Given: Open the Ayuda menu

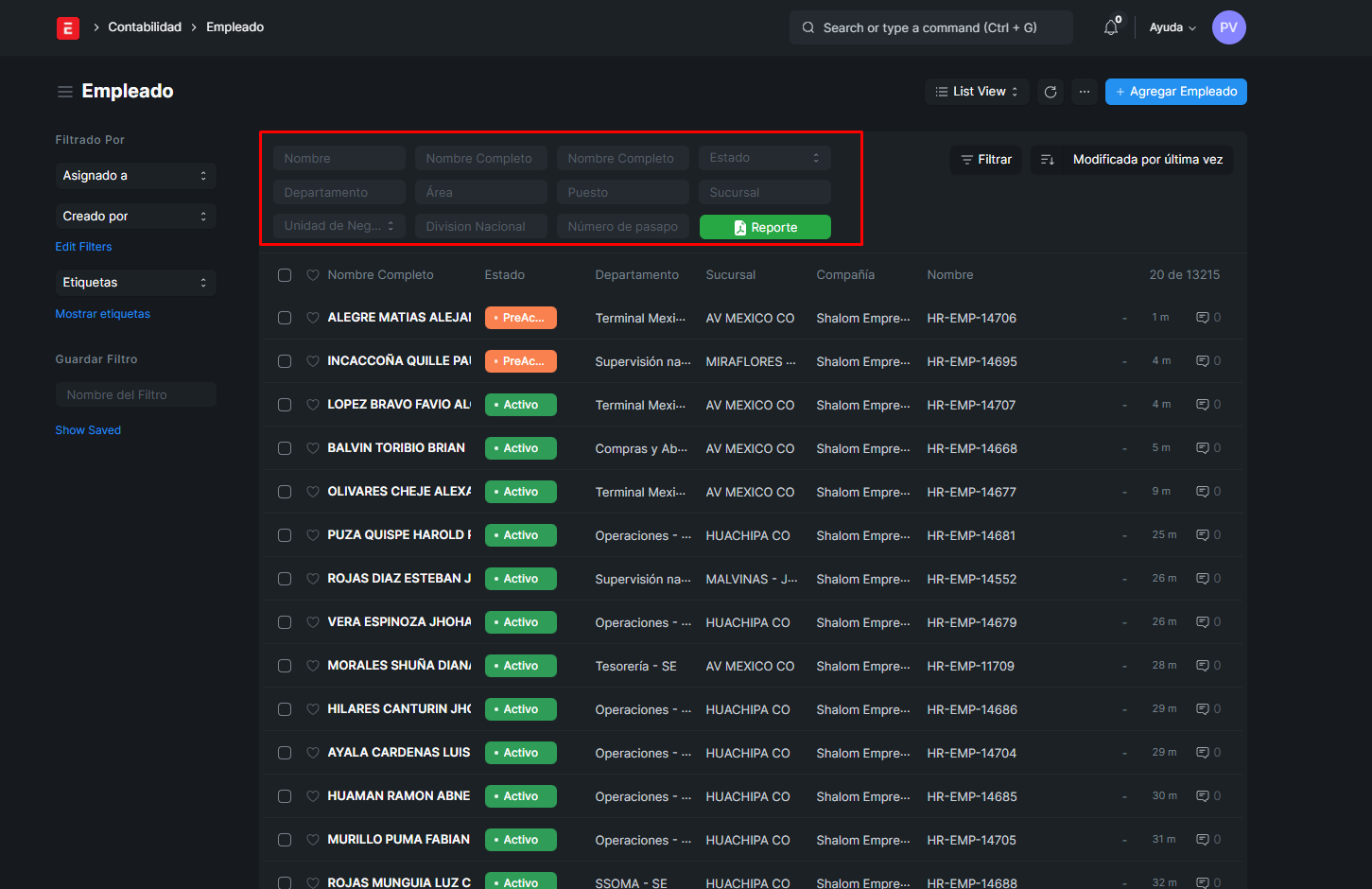Looking at the screenshot, I should [1172, 27].
